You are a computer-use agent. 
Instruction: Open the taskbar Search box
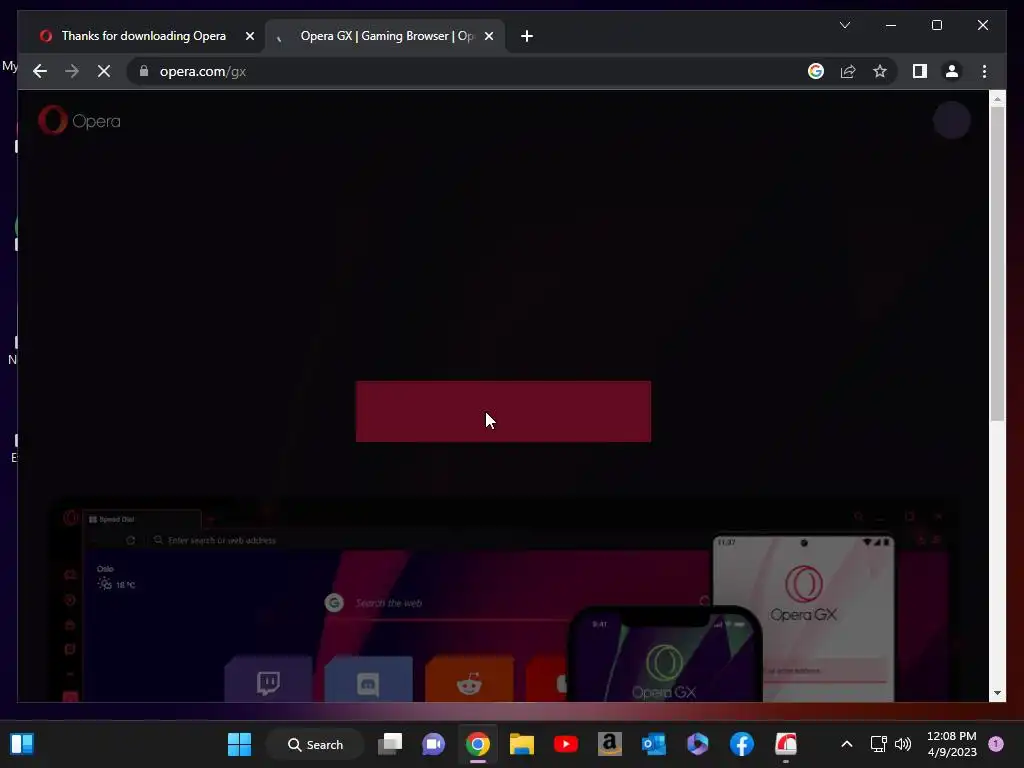pos(315,744)
